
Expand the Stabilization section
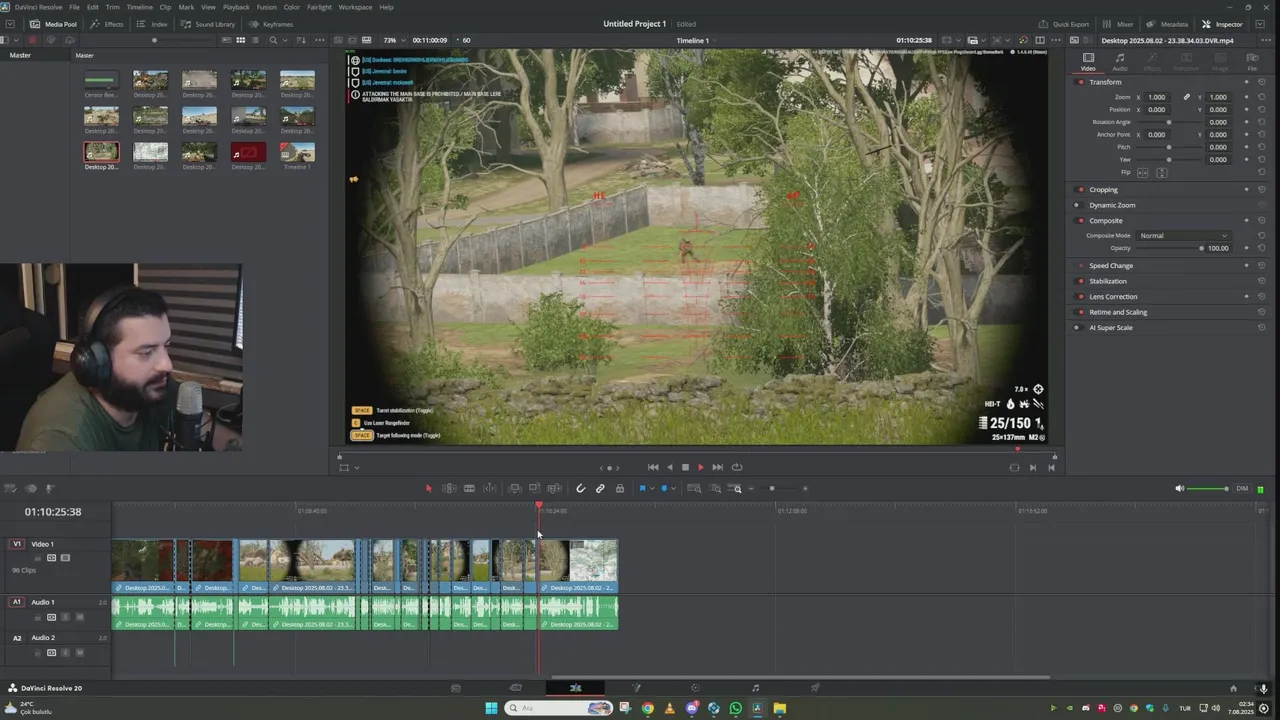click(x=1108, y=281)
